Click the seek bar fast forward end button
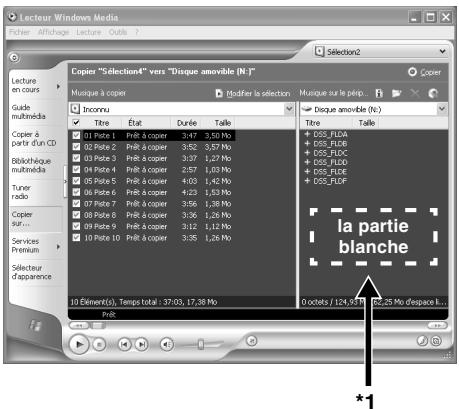 pyautogui.click(x=437, y=325)
